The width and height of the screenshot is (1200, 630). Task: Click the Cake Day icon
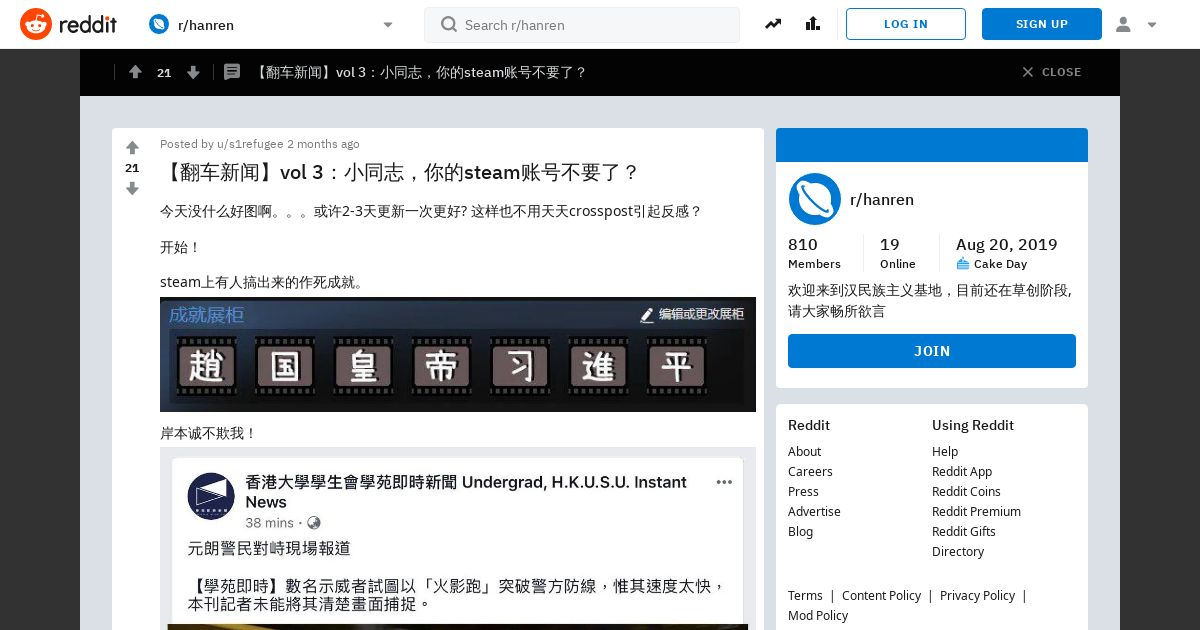point(963,264)
